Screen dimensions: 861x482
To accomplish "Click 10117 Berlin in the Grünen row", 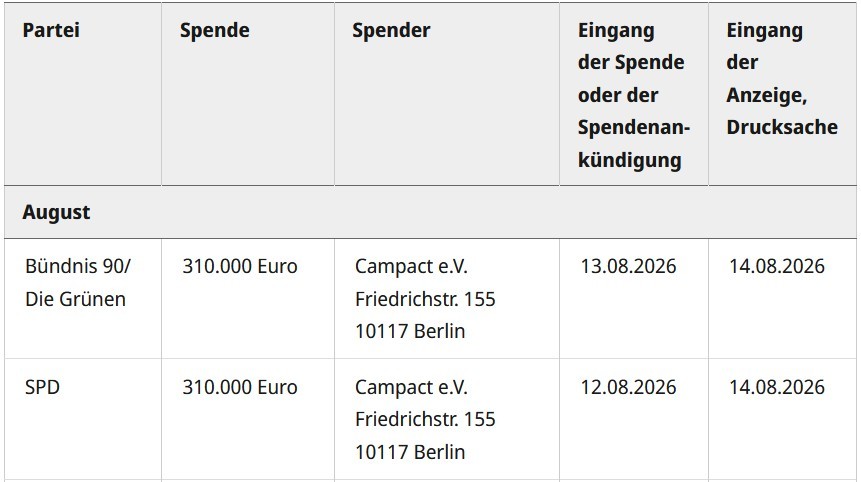I will pyautogui.click(x=410, y=331).
